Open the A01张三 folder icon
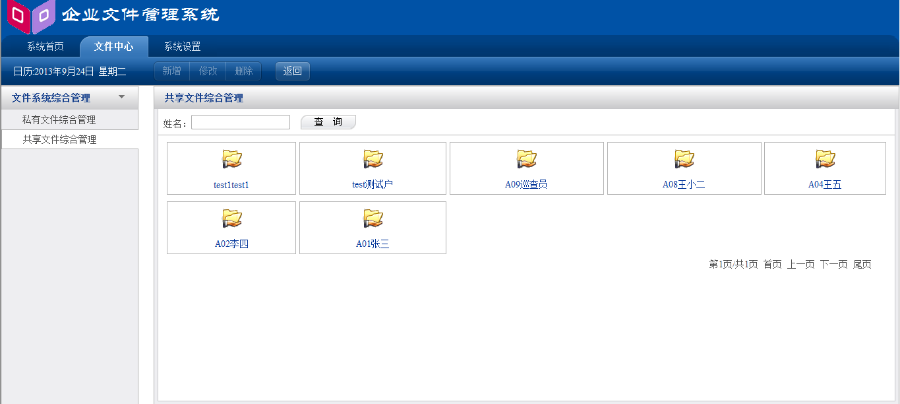 373,218
